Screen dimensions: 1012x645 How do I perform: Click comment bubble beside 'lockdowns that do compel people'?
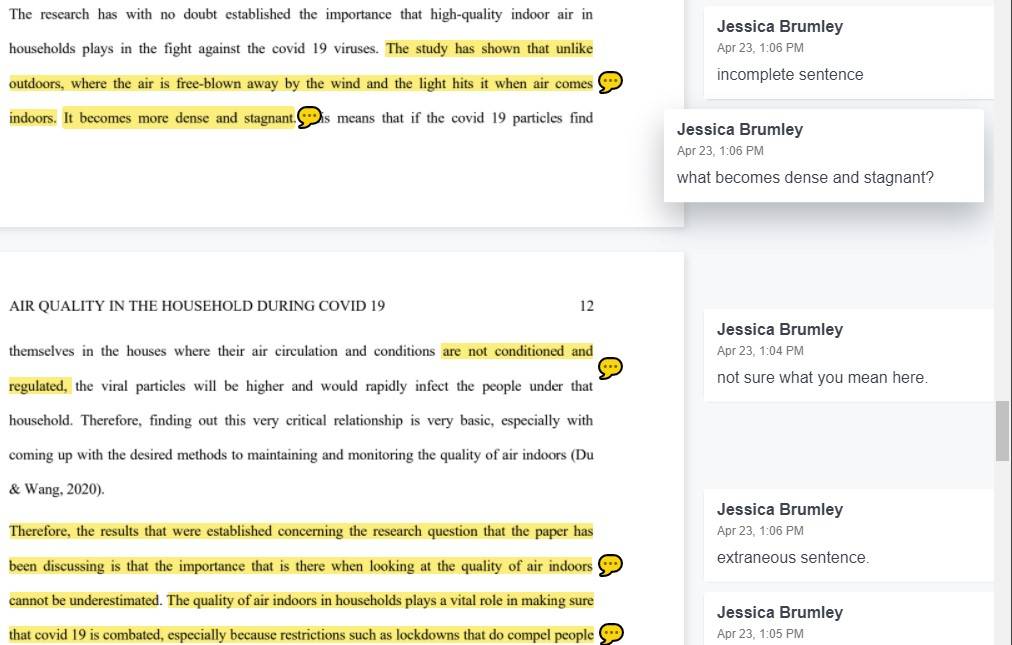(x=610, y=633)
